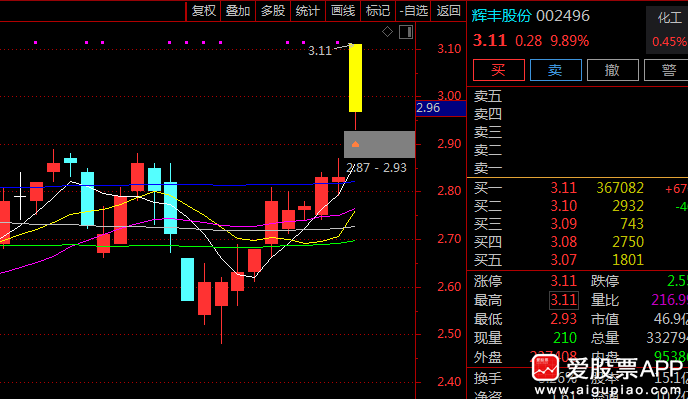The width and height of the screenshot is (688, 399).
Task: Select the 多股 multi-stock view
Action: (x=273, y=11)
